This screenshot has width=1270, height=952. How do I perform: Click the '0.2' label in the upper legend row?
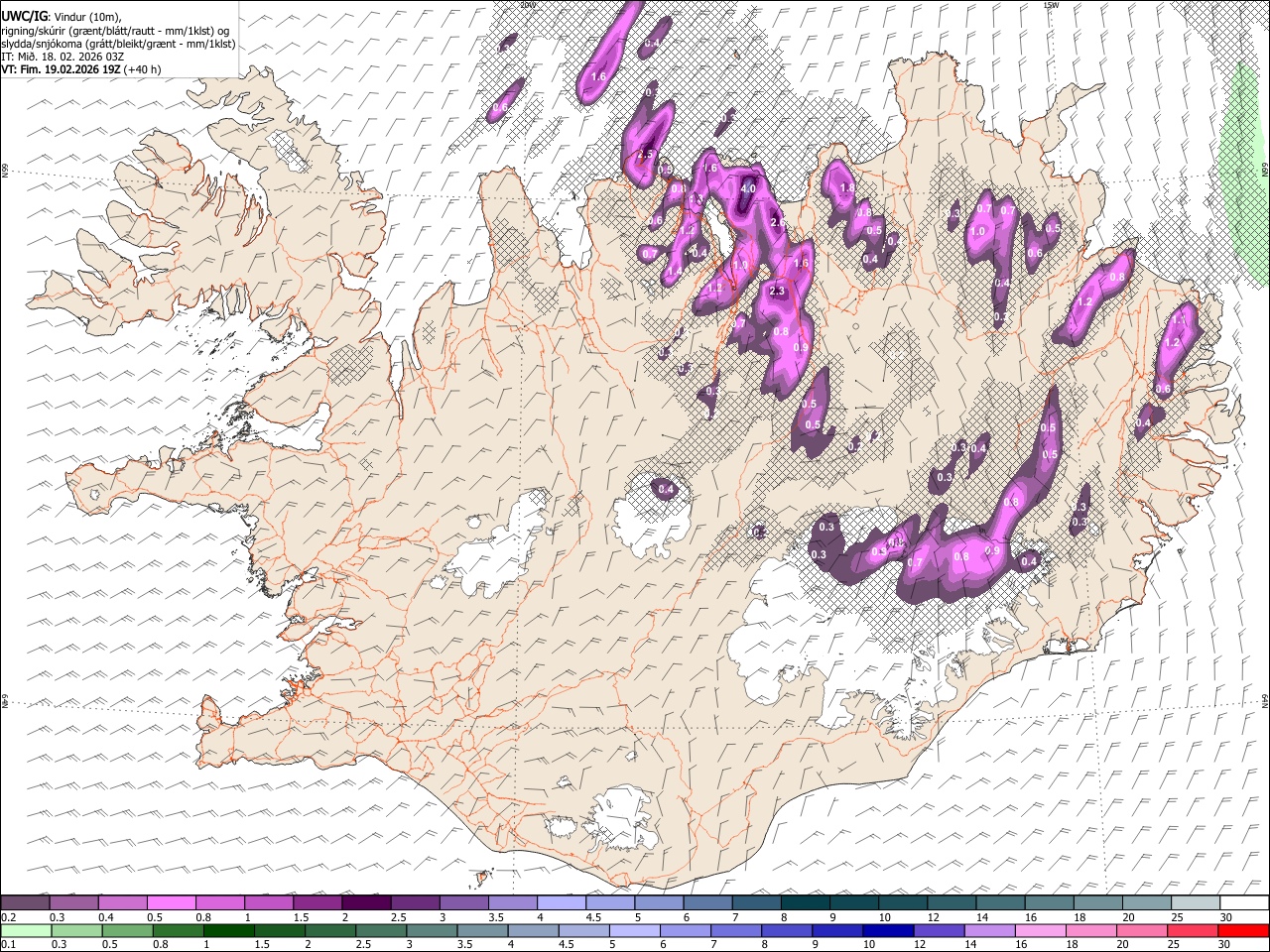pos(9,917)
